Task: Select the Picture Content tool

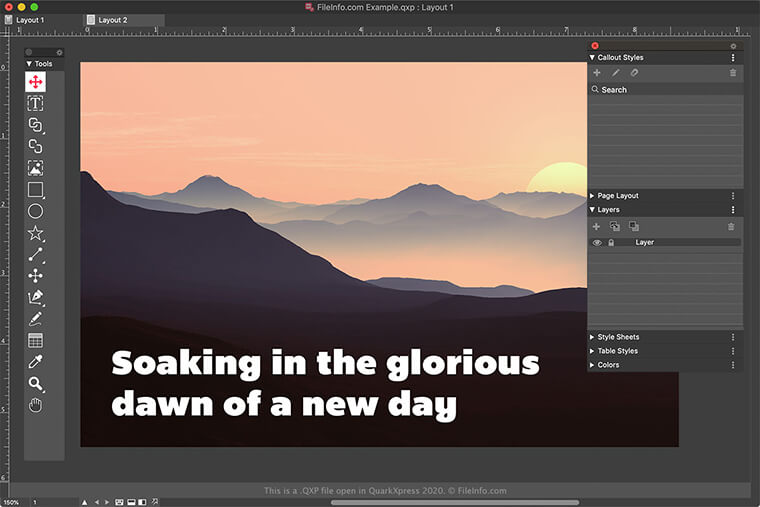Action: (35, 168)
